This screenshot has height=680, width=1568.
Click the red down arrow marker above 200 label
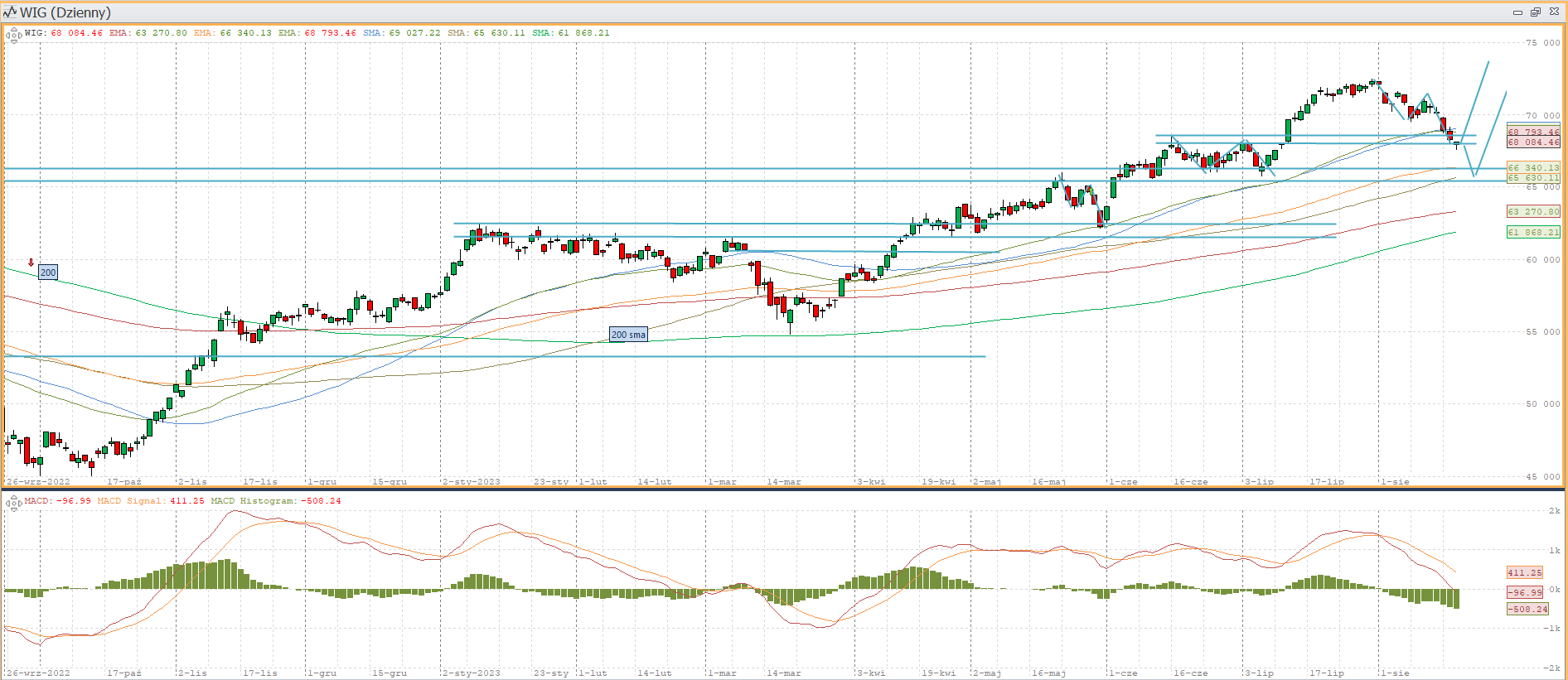pyautogui.click(x=31, y=263)
